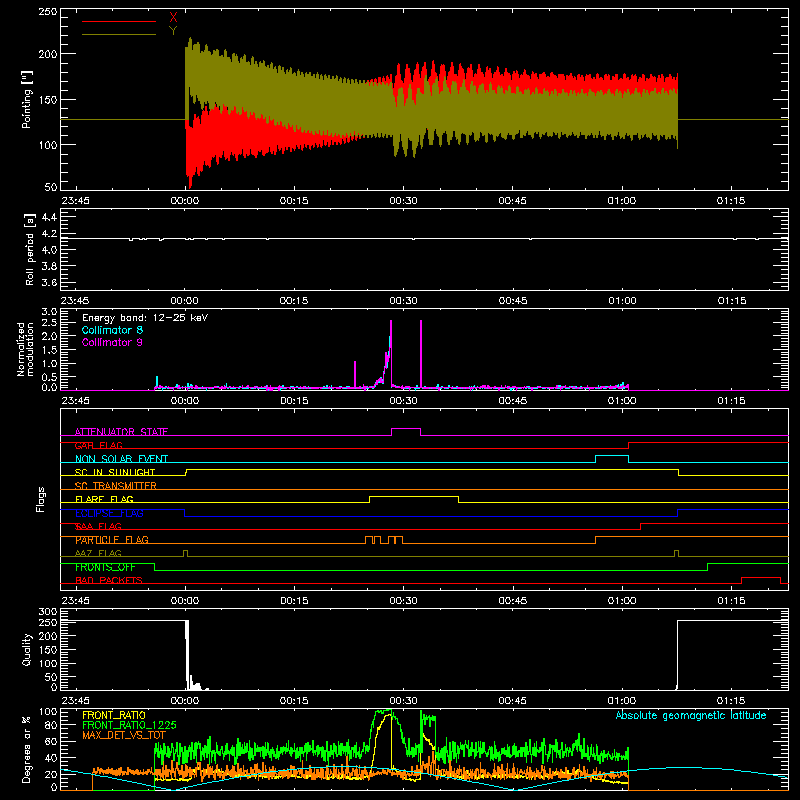Select the Absolute geomagnetic latitude caption
This screenshot has width=800, height=800.
tap(691, 716)
